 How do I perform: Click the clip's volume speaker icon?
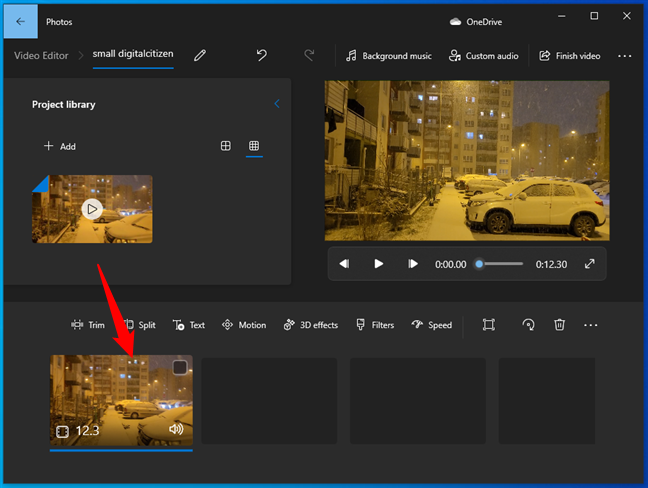[x=176, y=429]
